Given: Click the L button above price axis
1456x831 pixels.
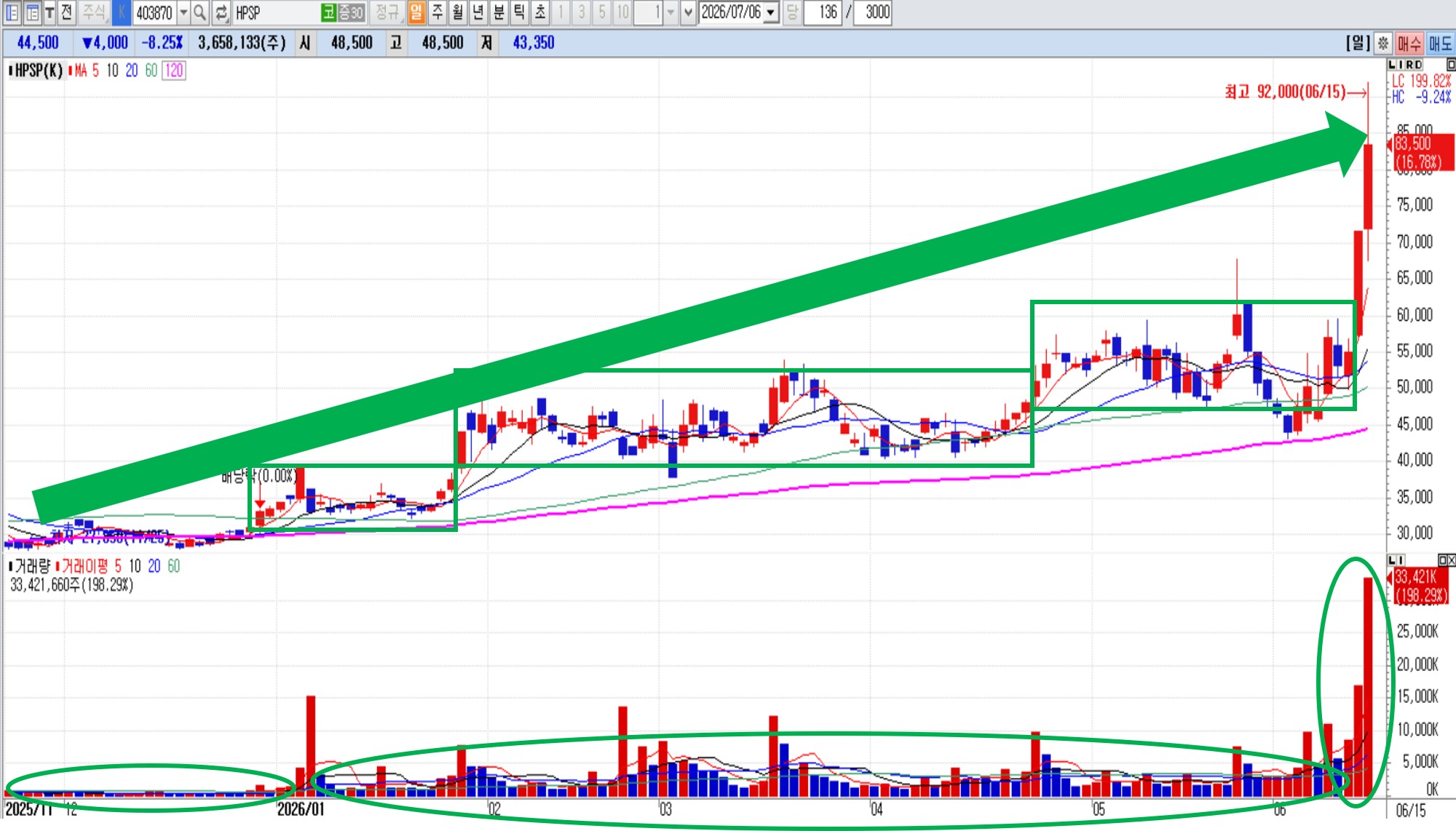Looking at the screenshot, I should pyautogui.click(x=1391, y=65).
